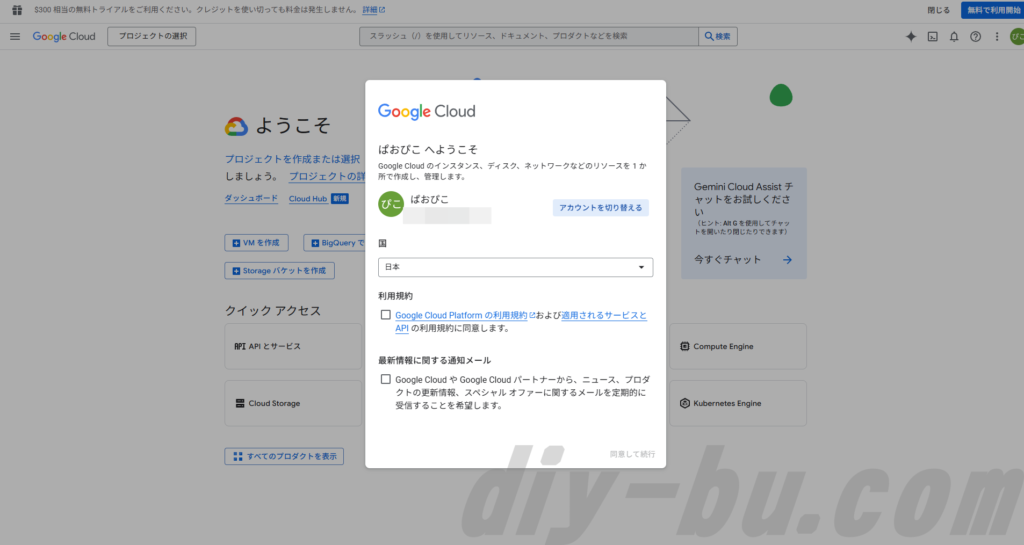Open the three-dot settings menu
Viewport: 1024px width, 545px height.
point(997,37)
